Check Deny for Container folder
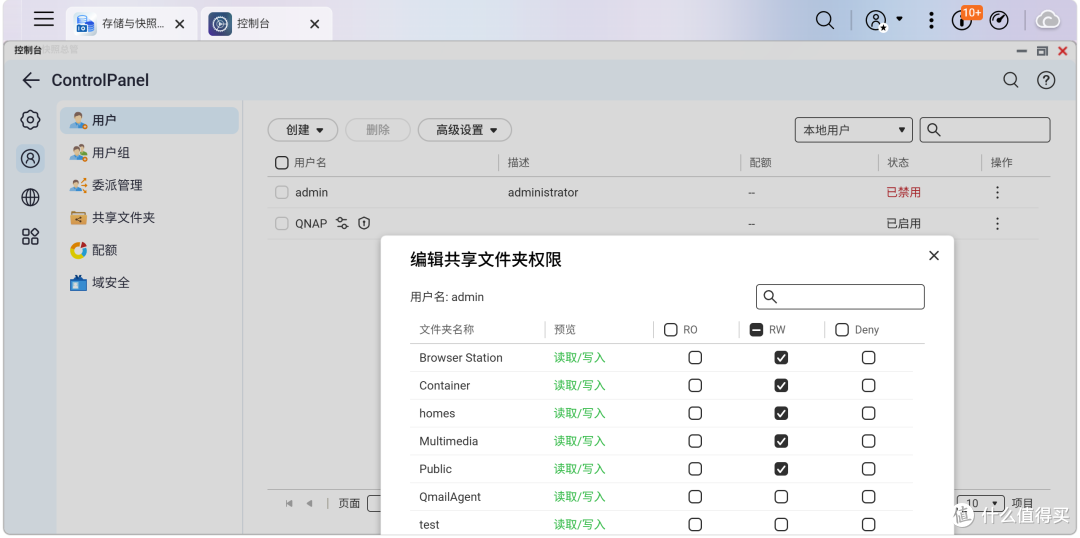The image size is (1080, 538). tap(869, 386)
